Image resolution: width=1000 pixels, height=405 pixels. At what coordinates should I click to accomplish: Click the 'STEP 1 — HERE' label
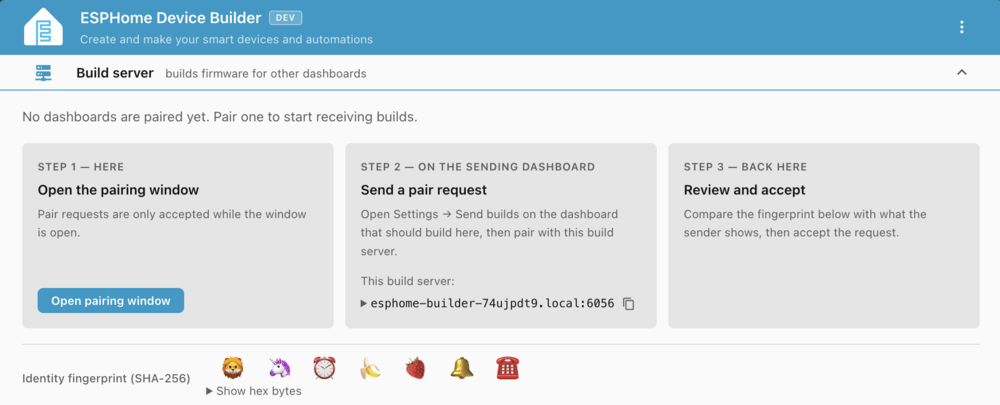click(x=81, y=167)
